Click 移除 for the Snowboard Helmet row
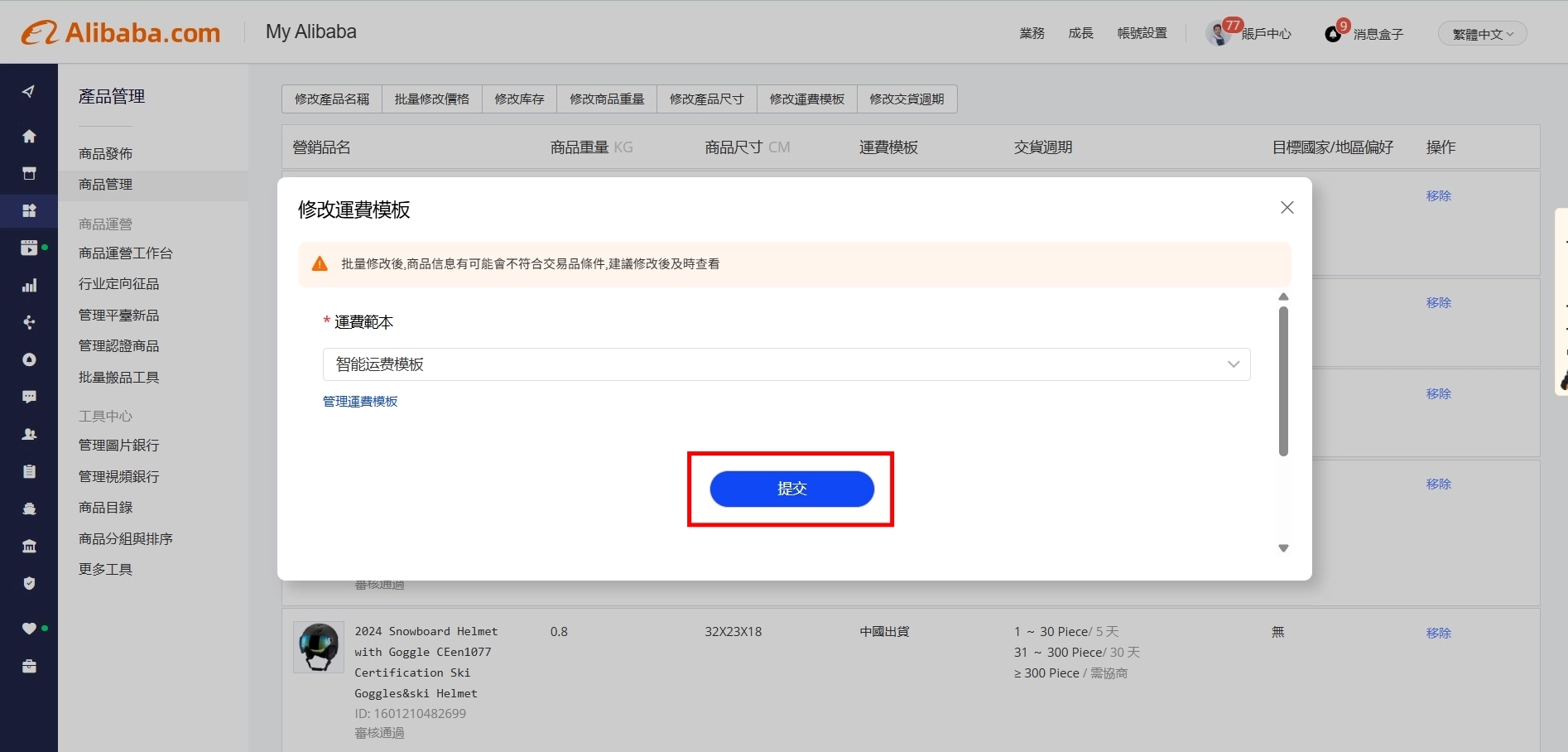 pos(1439,633)
